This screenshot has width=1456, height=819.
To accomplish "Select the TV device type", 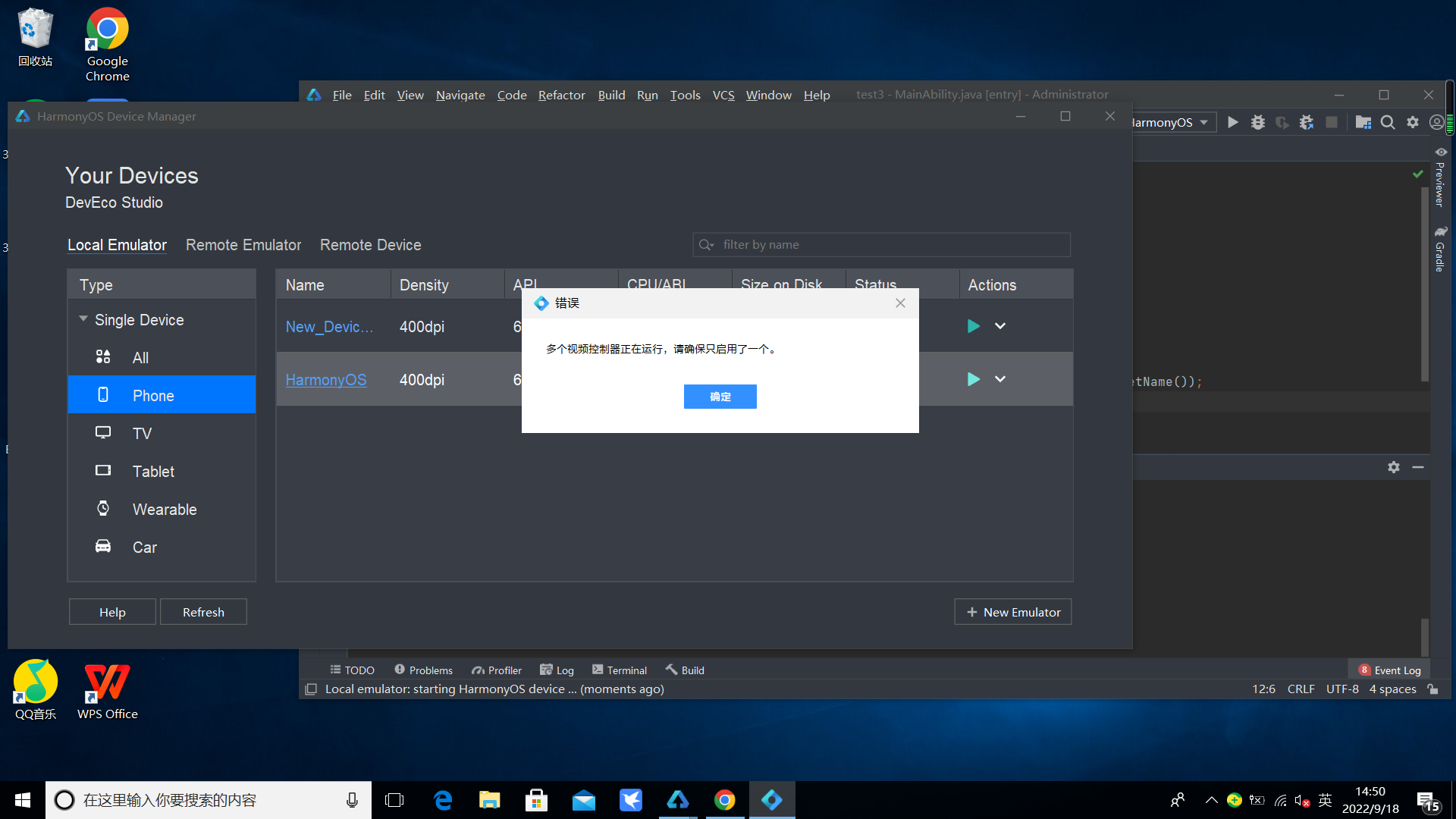I will tap(162, 433).
